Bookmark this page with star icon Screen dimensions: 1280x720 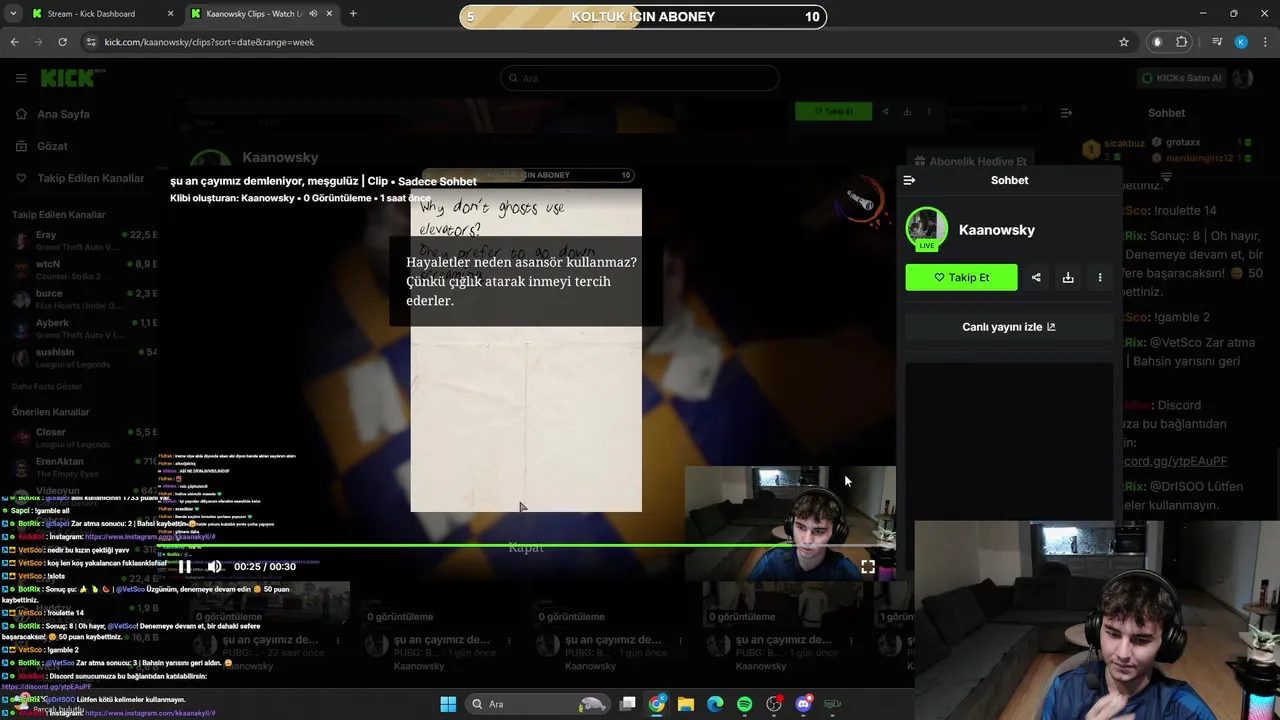tap(1124, 42)
